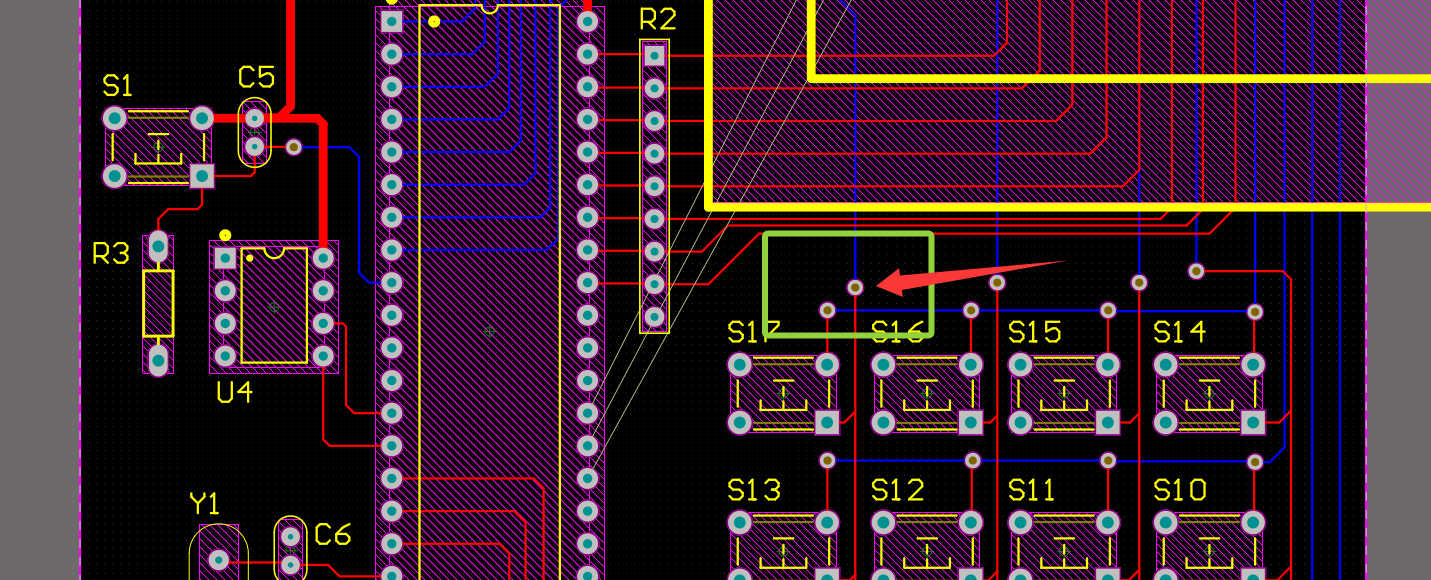Click the top-right pad of U4
This screenshot has height=580, width=1431.
tap(323, 258)
